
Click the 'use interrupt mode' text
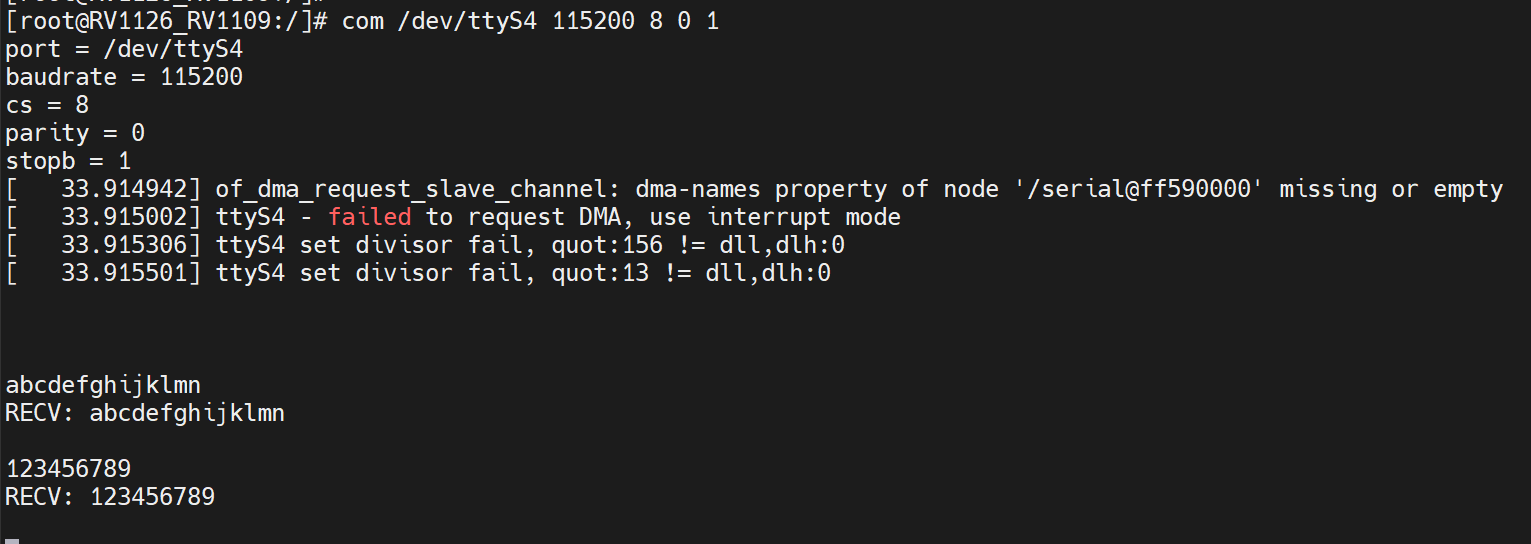coord(768,217)
